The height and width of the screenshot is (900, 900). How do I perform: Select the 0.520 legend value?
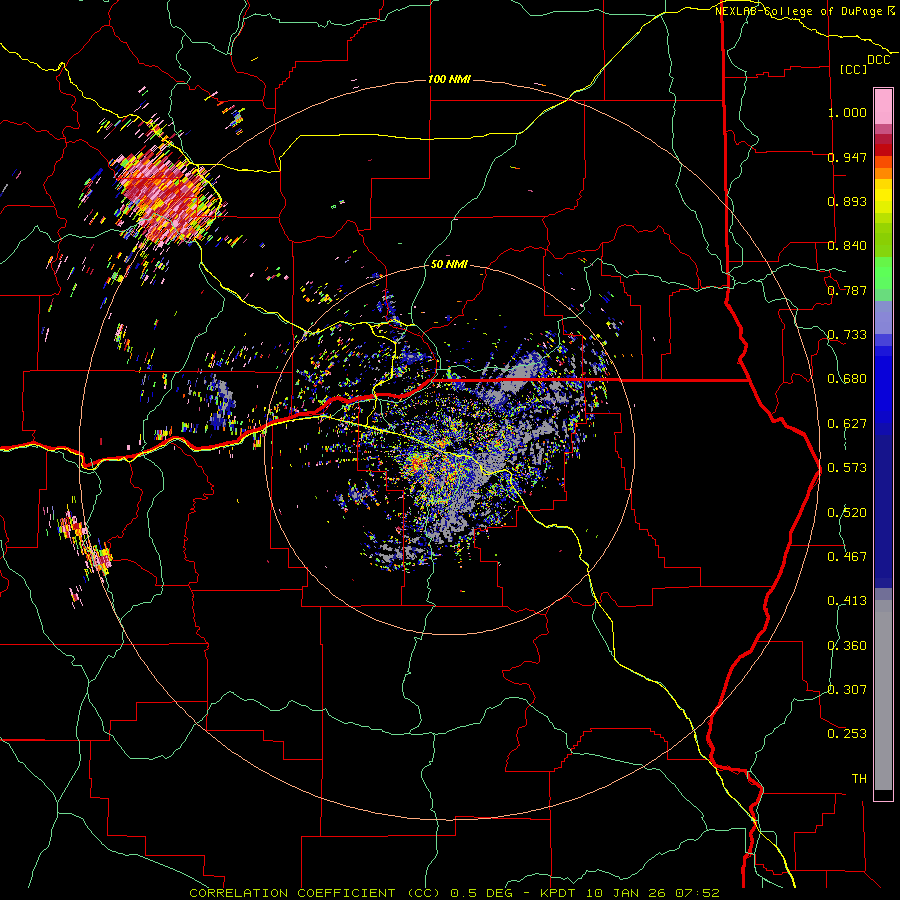[x=847, y=513]
